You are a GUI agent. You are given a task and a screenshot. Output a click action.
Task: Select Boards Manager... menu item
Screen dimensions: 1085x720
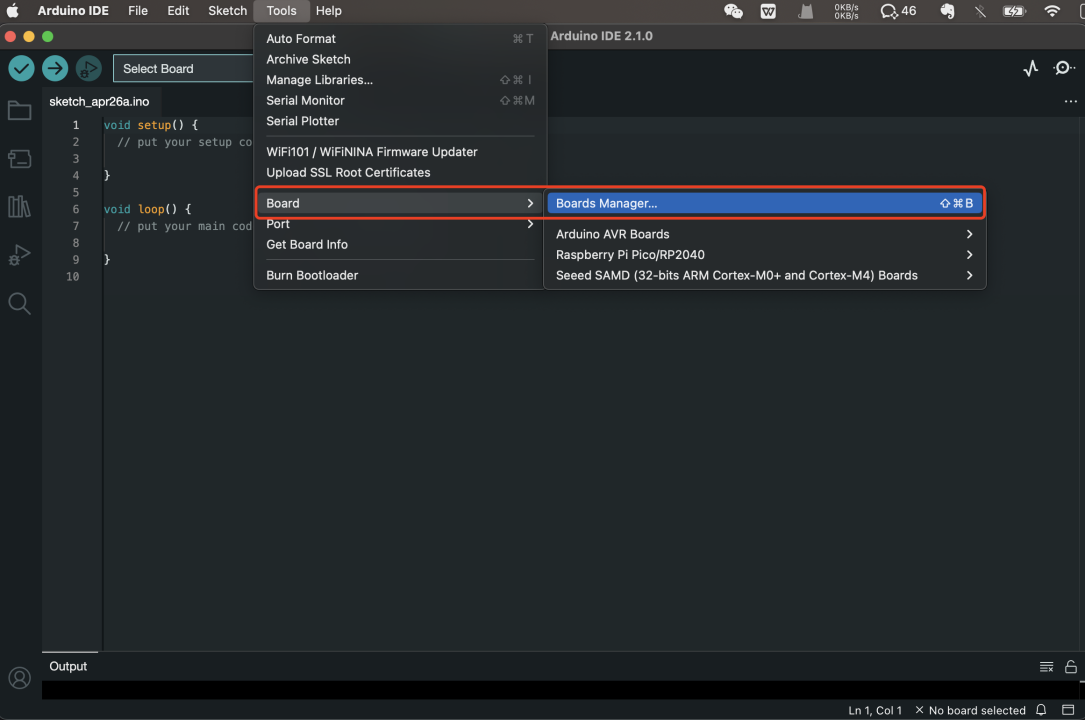click(x=765, y=203)
